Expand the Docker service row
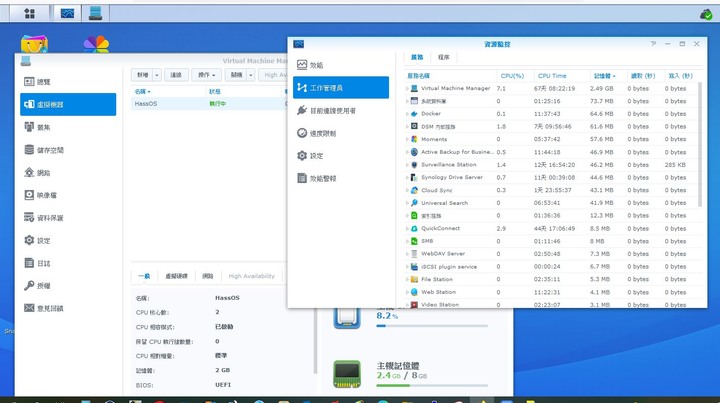The image size is (720, 403). point(407,113)
